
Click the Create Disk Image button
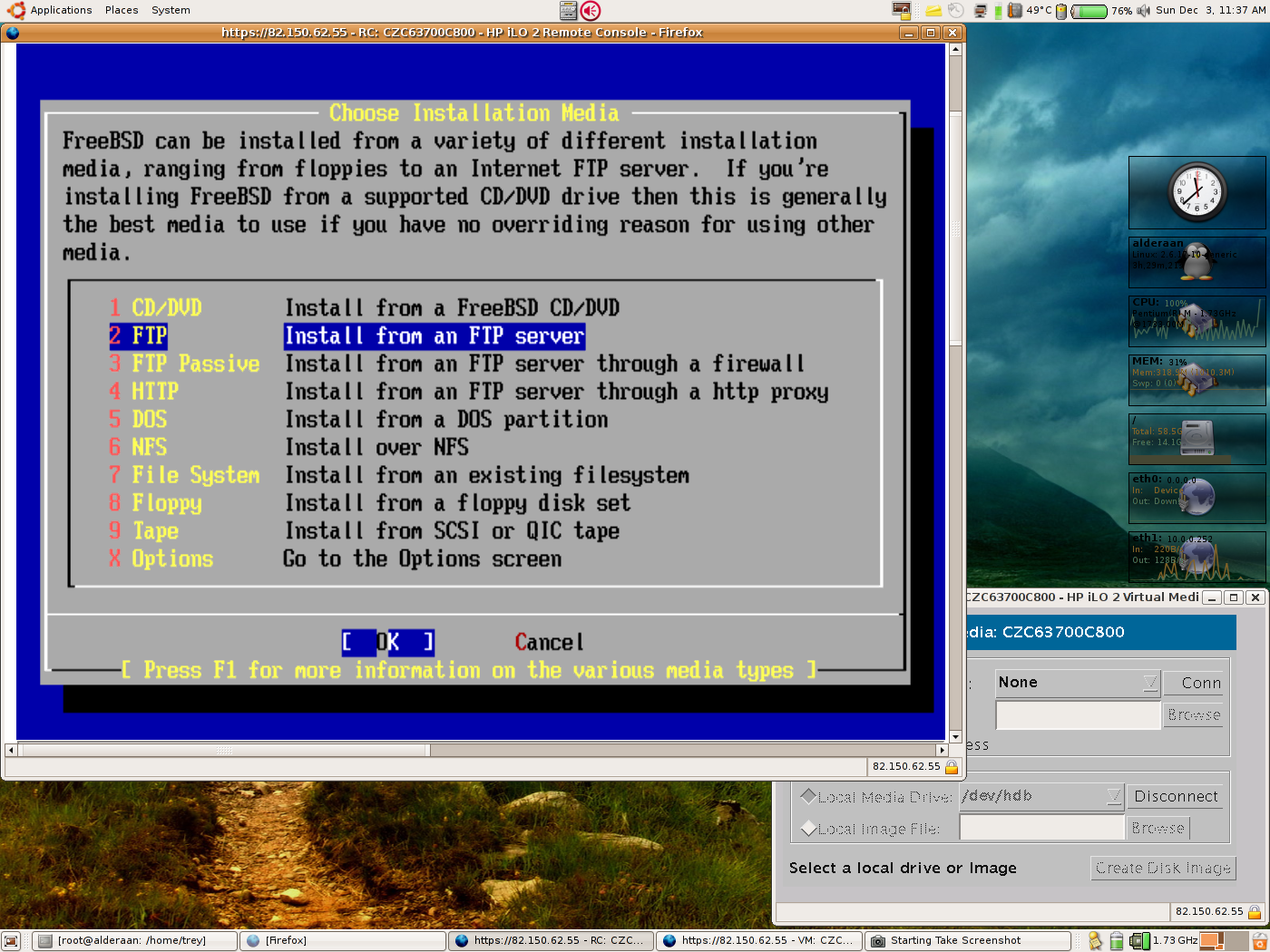tap(1163, 868)
